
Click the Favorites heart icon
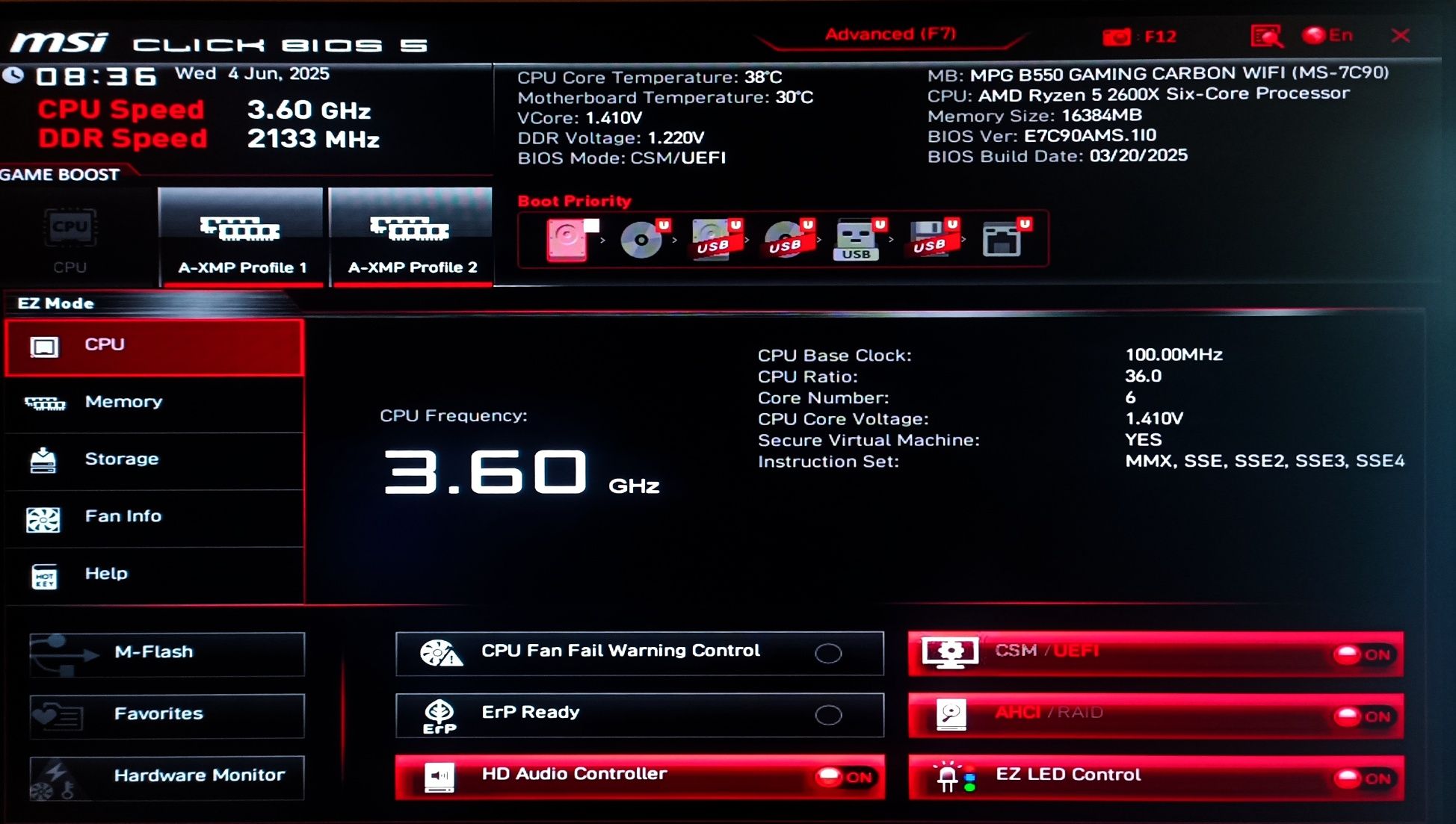click(x=58, y=716)
